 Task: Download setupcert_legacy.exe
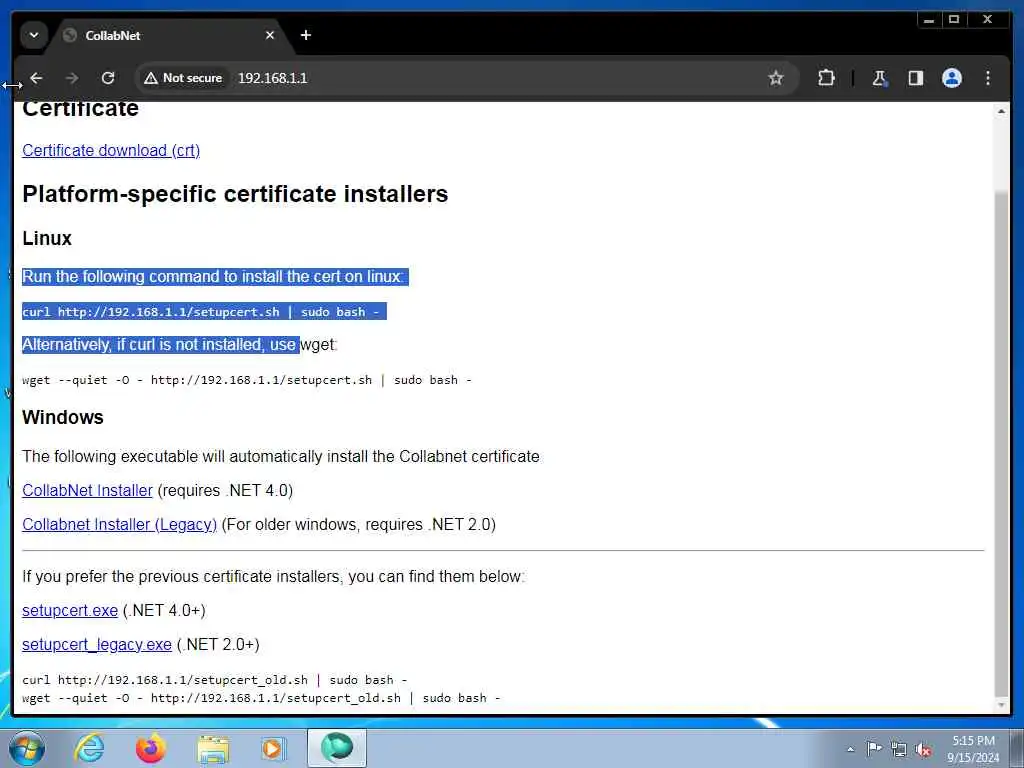point(97,645)
